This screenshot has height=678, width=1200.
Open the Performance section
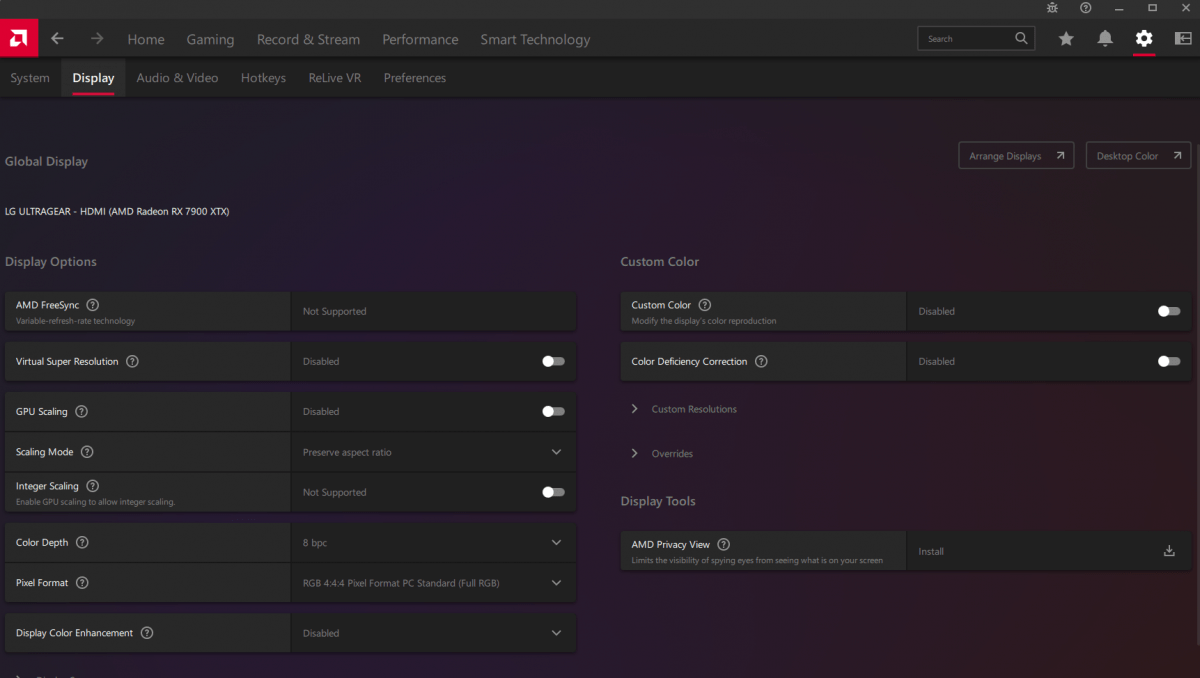click(x=420, y=39)
